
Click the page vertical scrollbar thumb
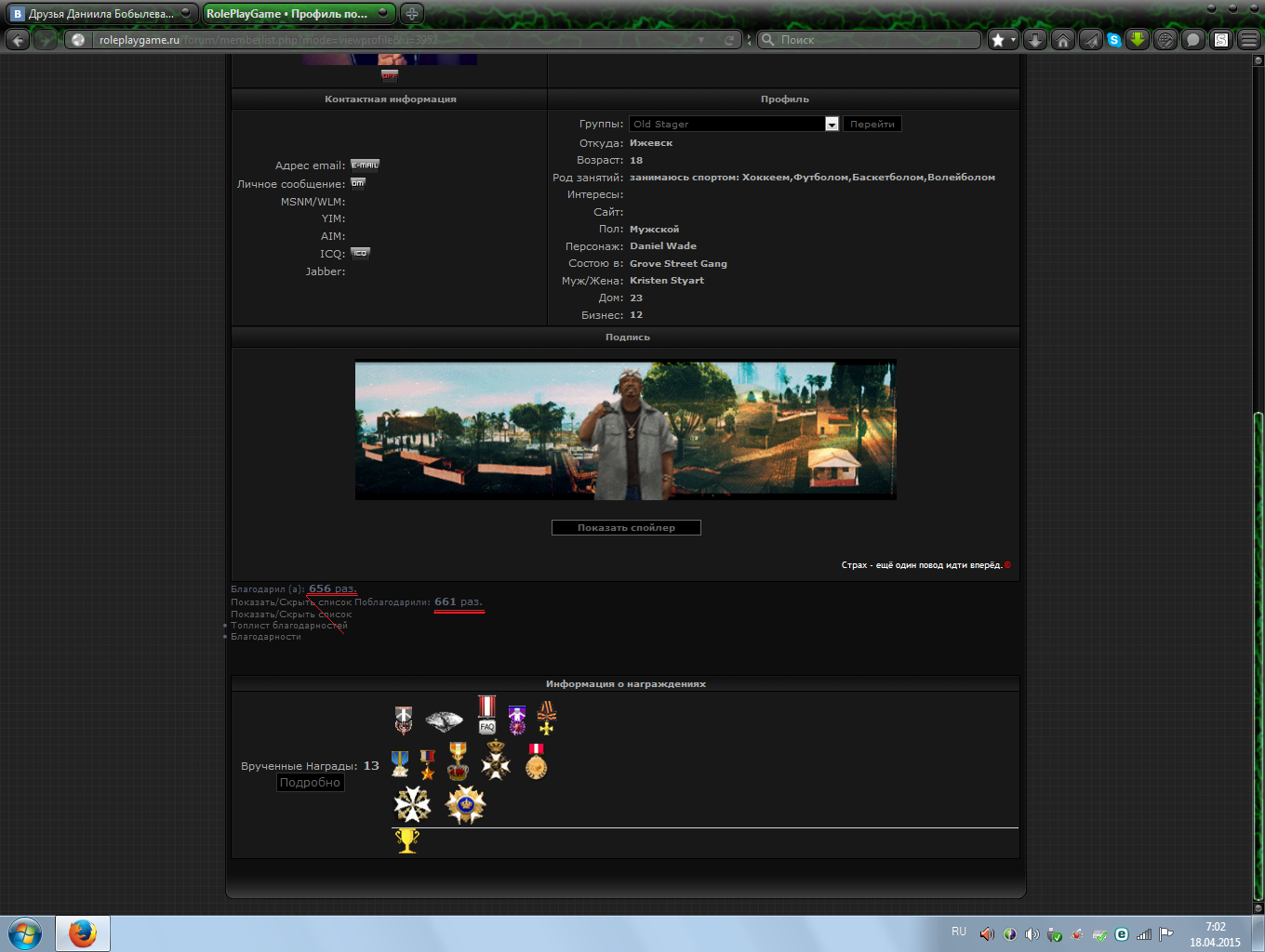pyautogui.click(x=1258, y=655)
